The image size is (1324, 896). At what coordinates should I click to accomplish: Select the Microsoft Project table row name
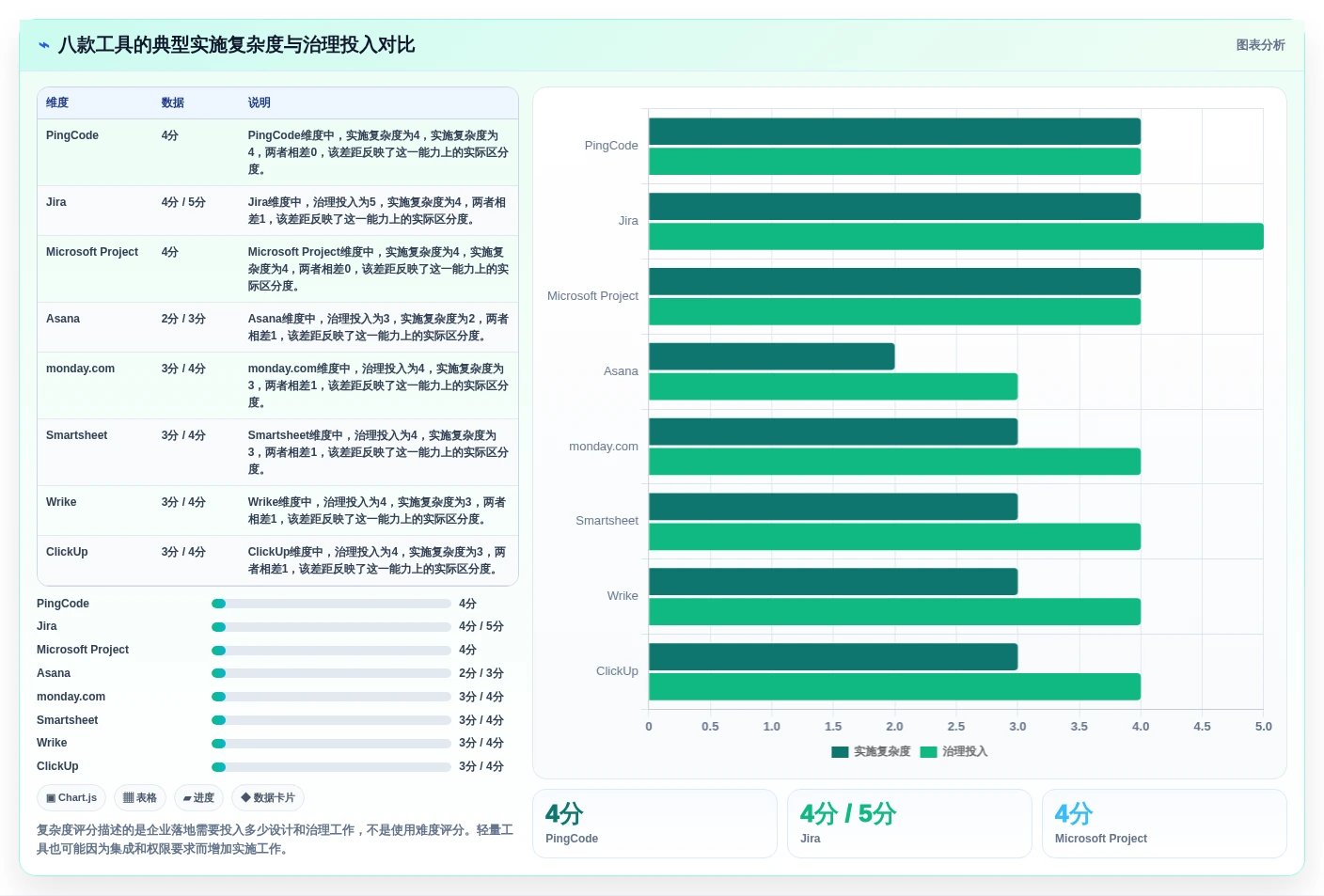(x=92, y=252)
